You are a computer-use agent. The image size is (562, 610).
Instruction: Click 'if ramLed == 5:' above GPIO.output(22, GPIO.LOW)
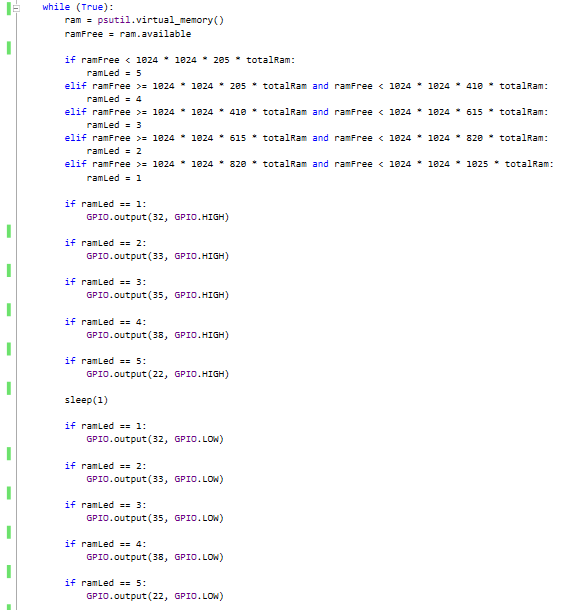coord(105,583)
